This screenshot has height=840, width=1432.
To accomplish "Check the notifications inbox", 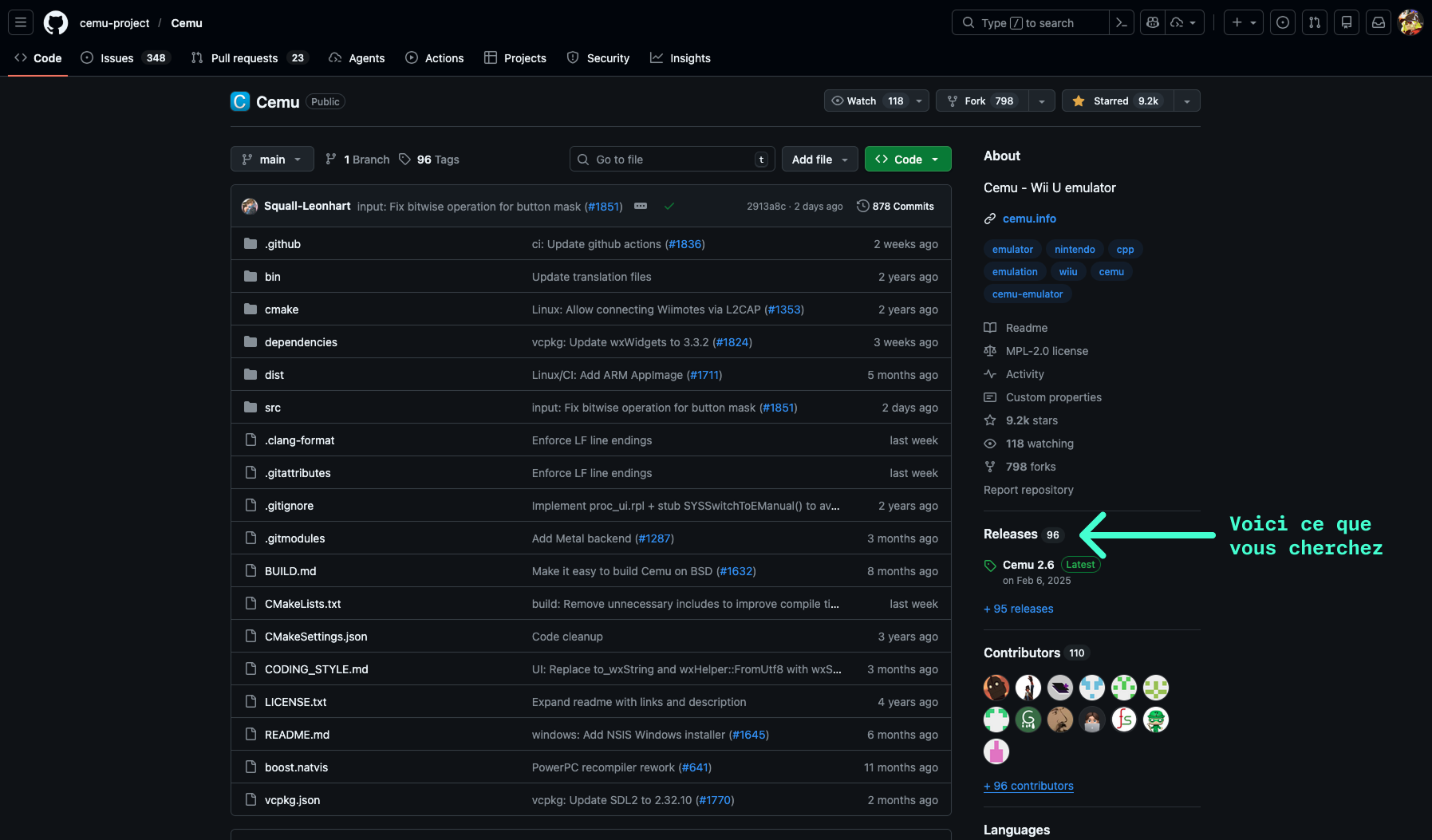I will (1379, 22).
